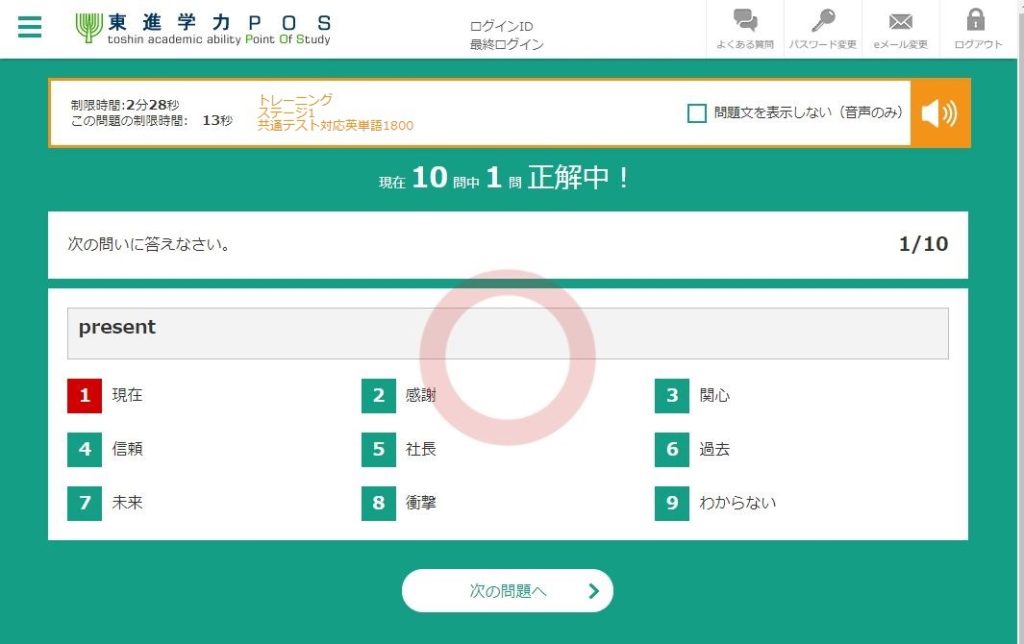
Task: Select answer 1 現在
Action: [85, 395]
